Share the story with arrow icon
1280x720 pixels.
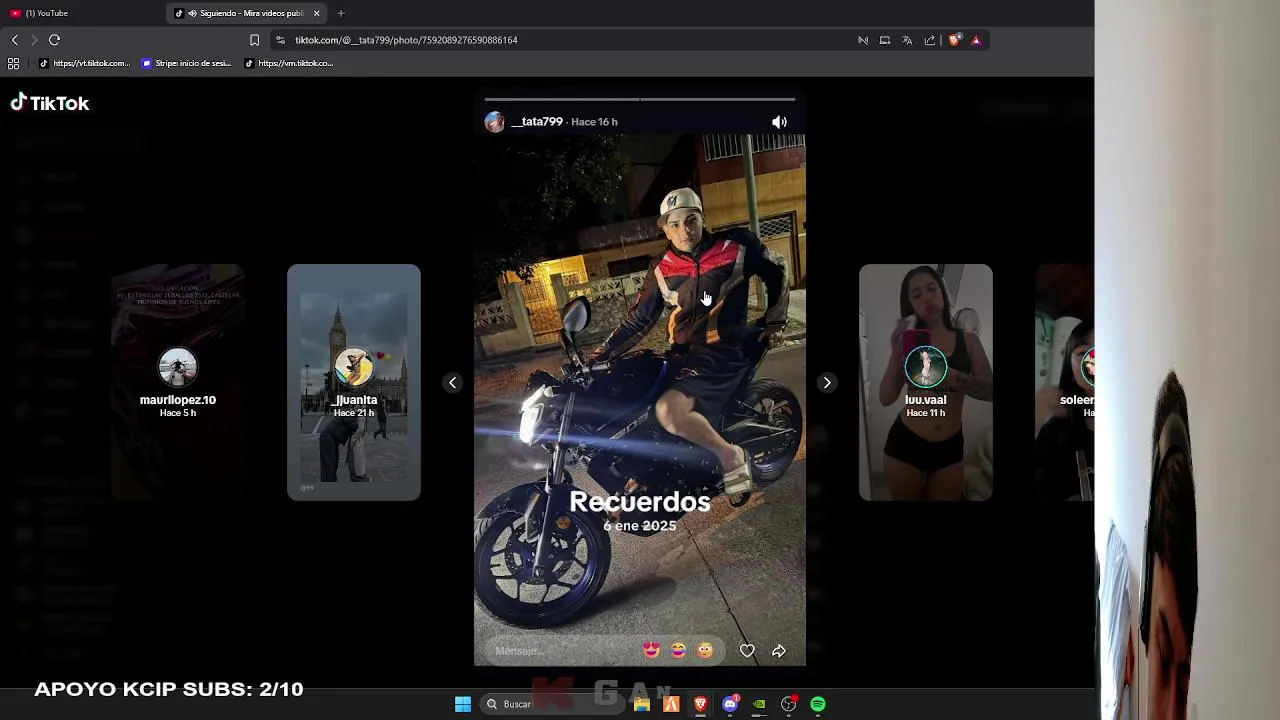click(x=779, y=651)
